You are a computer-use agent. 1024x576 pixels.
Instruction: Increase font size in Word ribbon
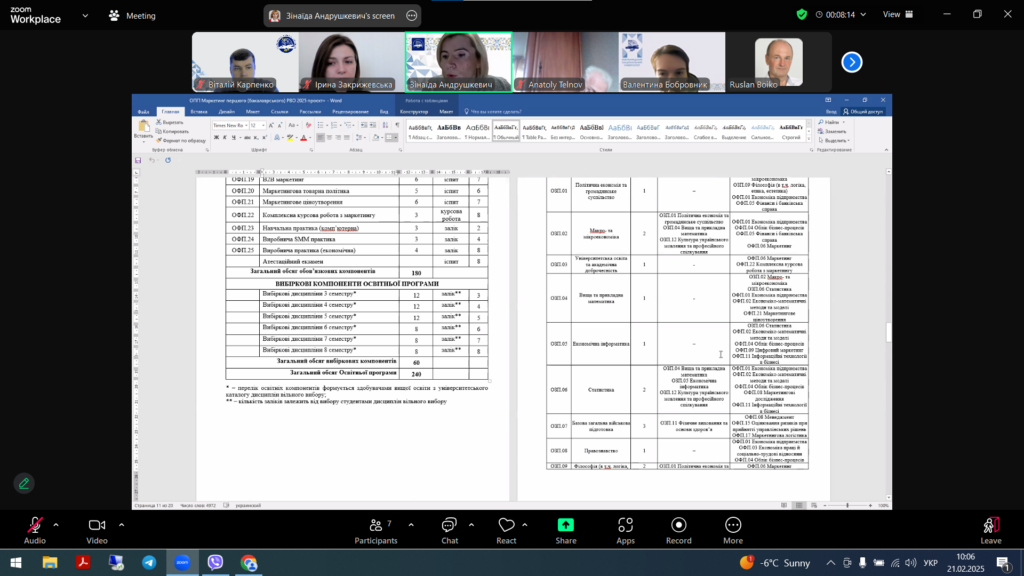(271, 125)
